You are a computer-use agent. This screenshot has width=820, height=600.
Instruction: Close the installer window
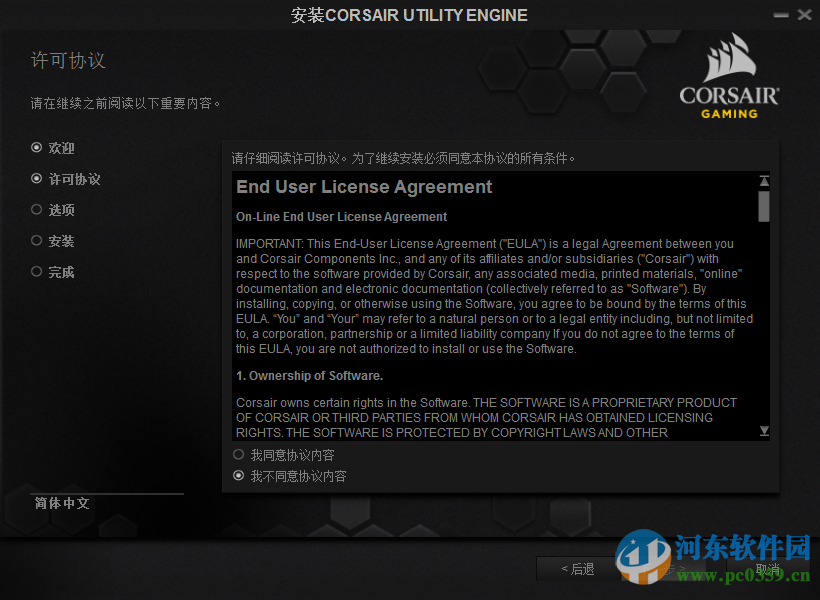804,15
